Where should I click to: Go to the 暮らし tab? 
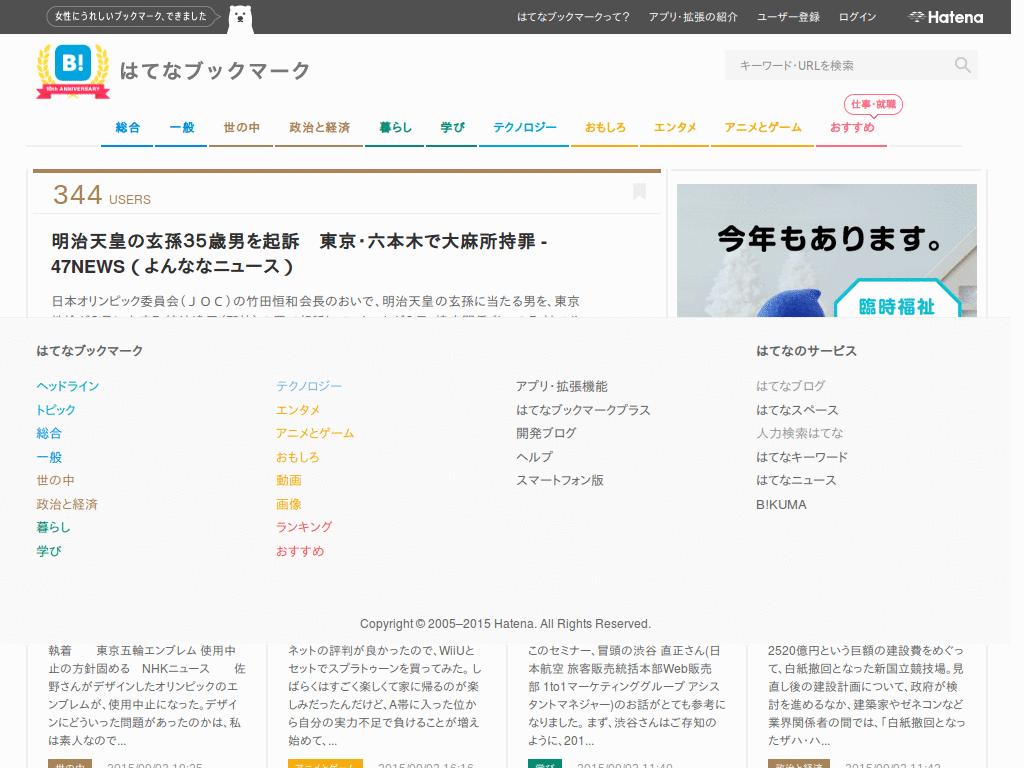pos(395,127)
